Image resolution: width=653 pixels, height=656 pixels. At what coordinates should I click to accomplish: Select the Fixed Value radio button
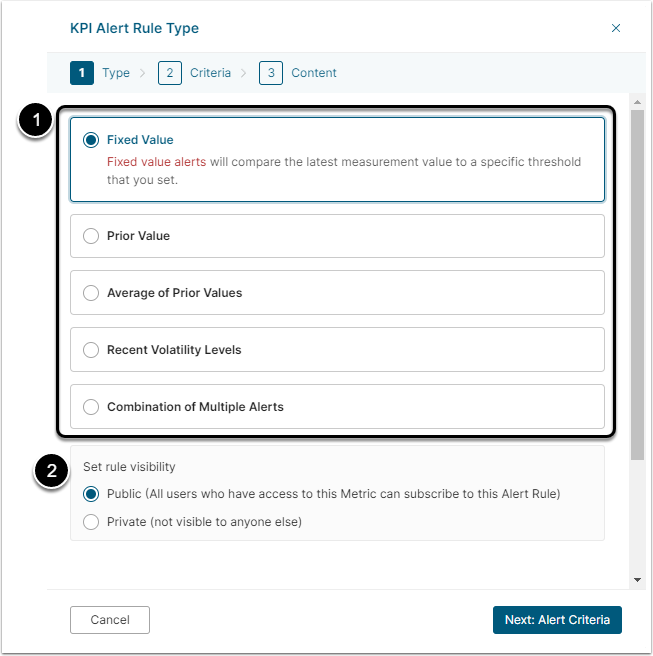[x=92, y=140]
